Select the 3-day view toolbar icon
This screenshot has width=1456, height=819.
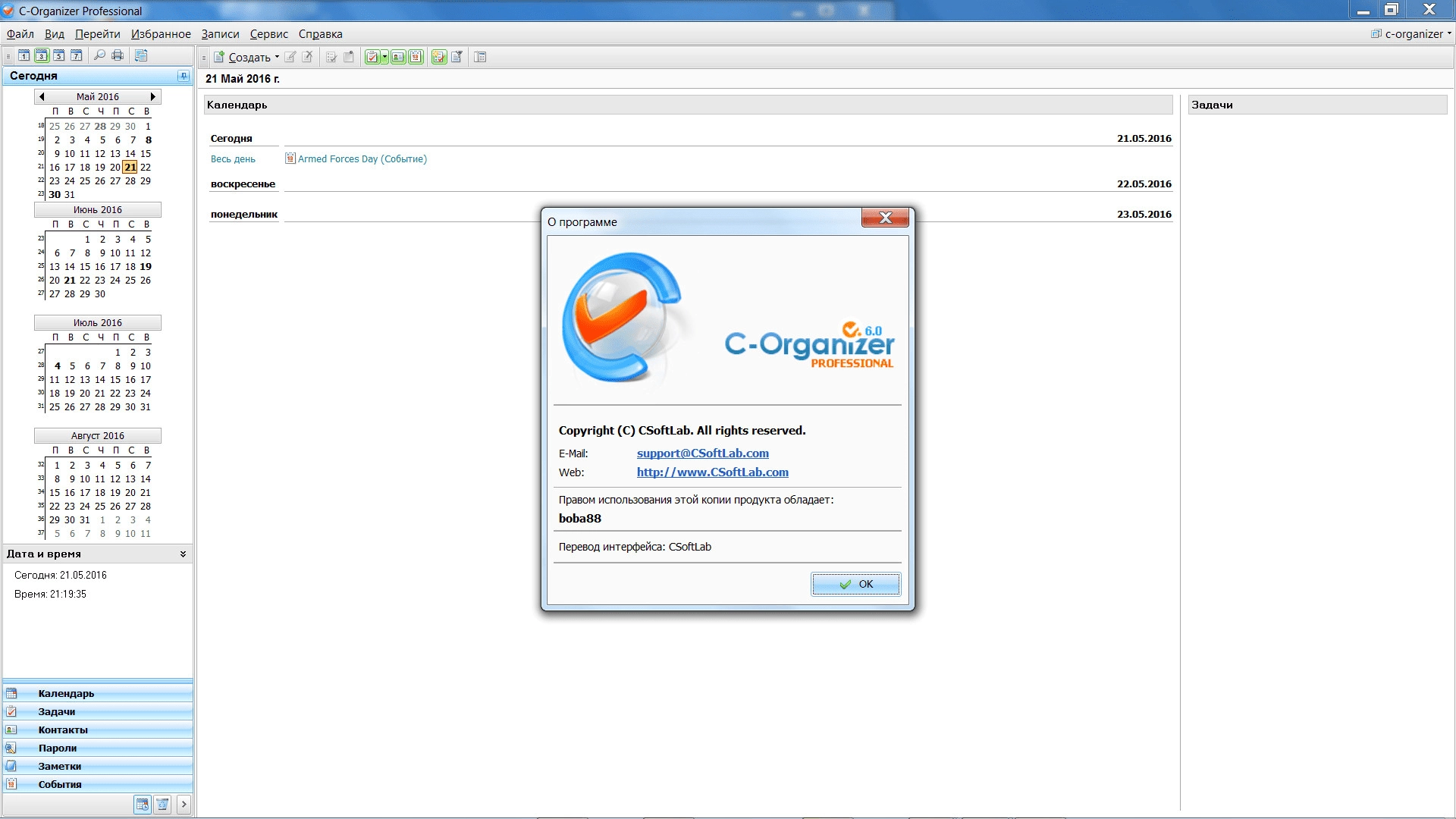[x=42, y=55]
